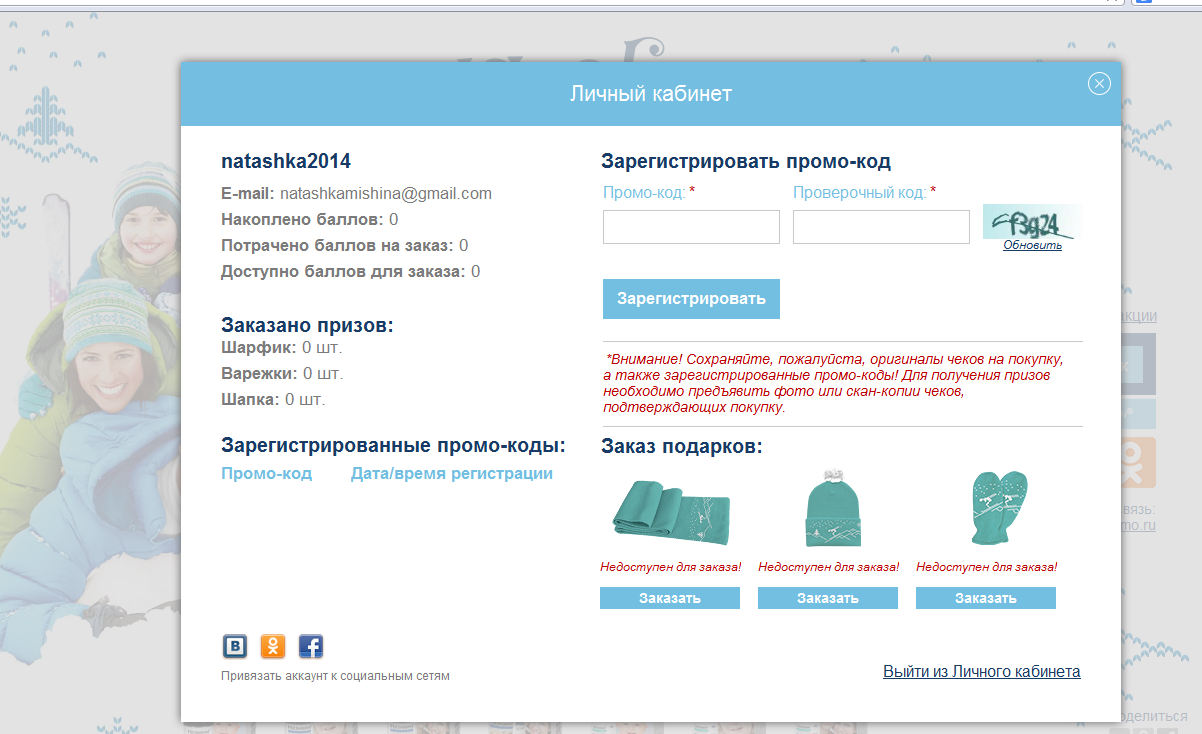Viewport: 1202px width, 734px height.
Task: Click Выйти из Личного кабинета link
Action: tap(981, 672)
